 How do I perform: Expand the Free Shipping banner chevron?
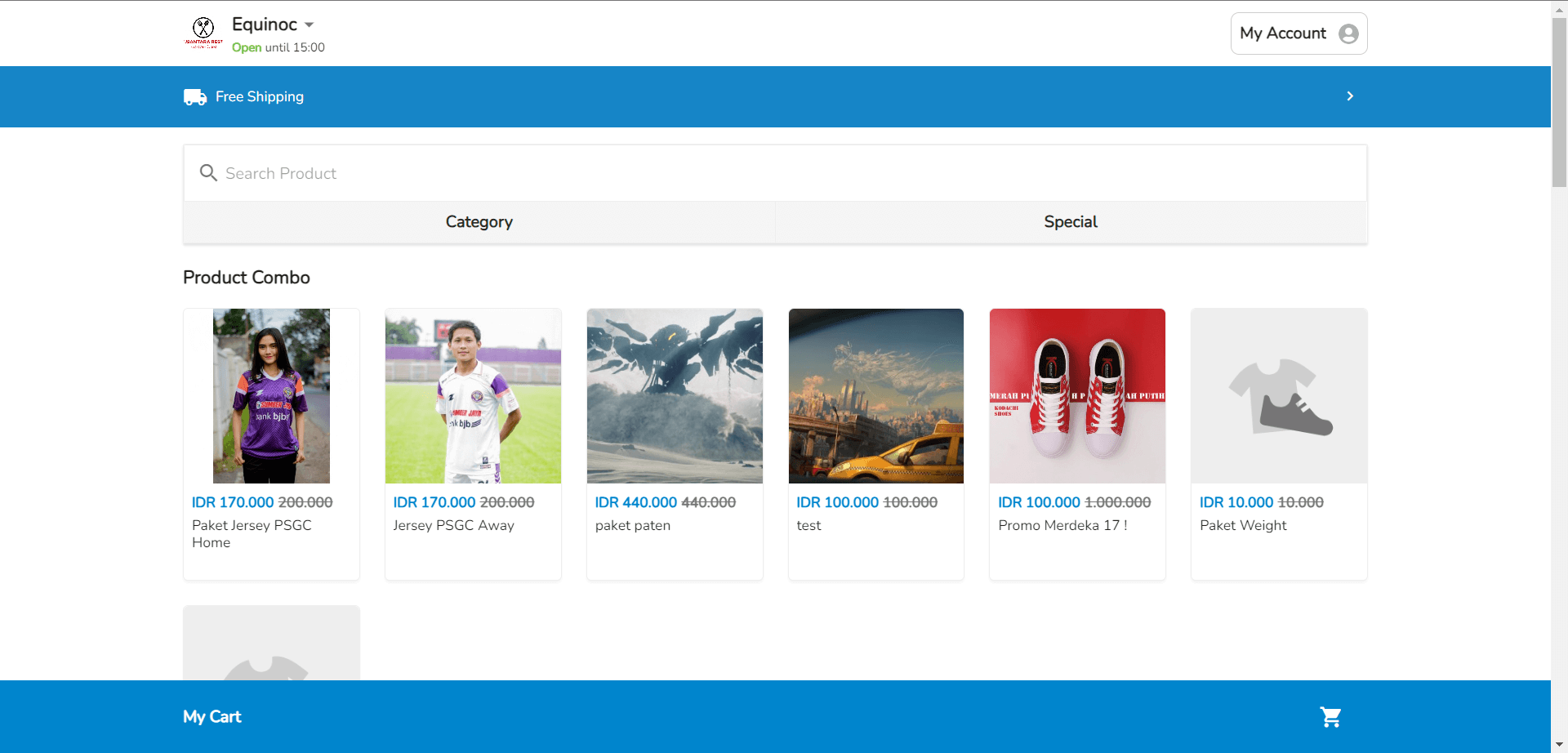point(1350,96)
